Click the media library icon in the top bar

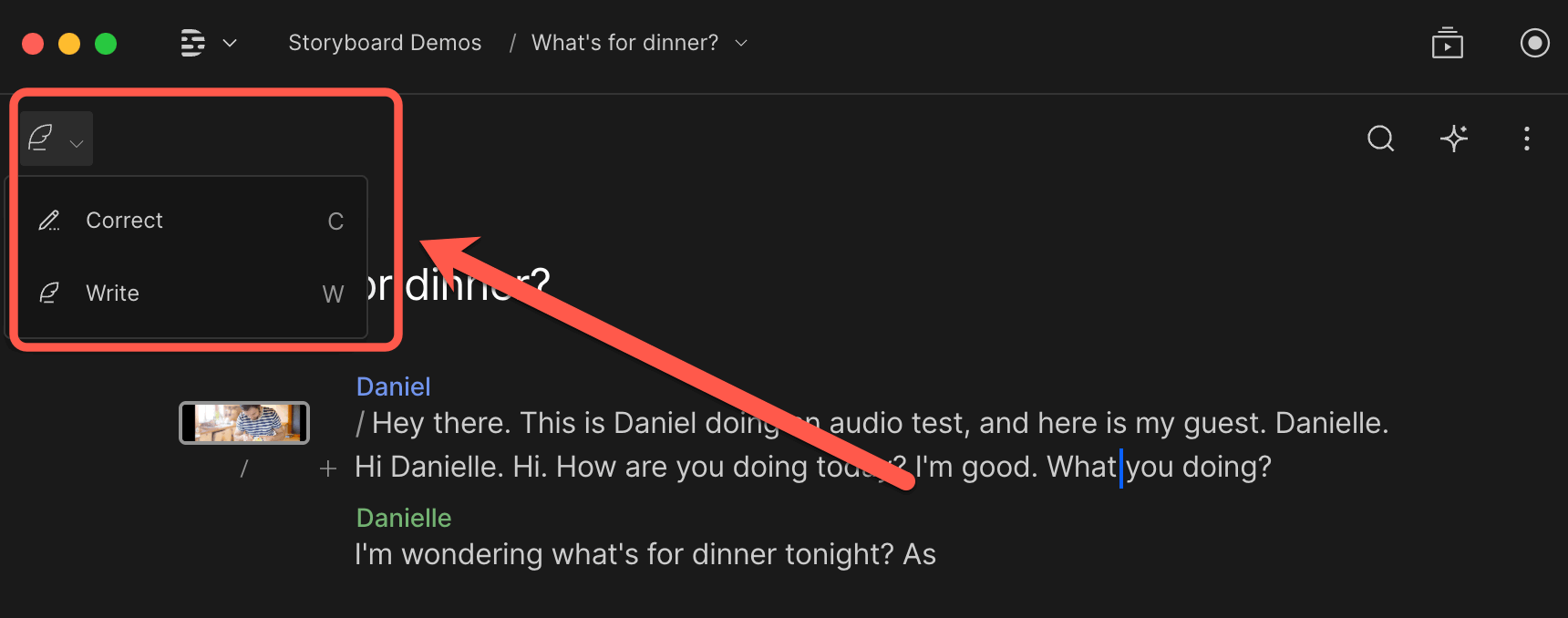point(1447,43)
